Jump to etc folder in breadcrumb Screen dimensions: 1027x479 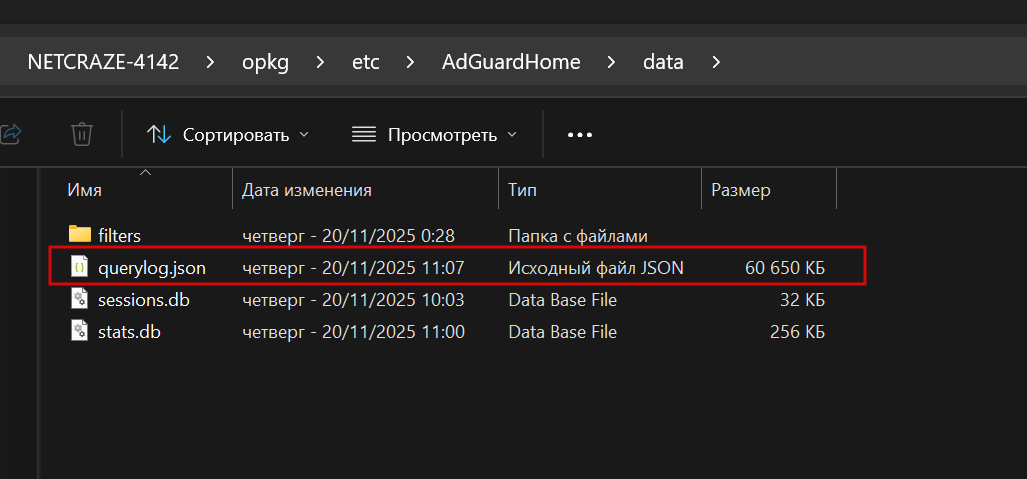click(365, 62)
